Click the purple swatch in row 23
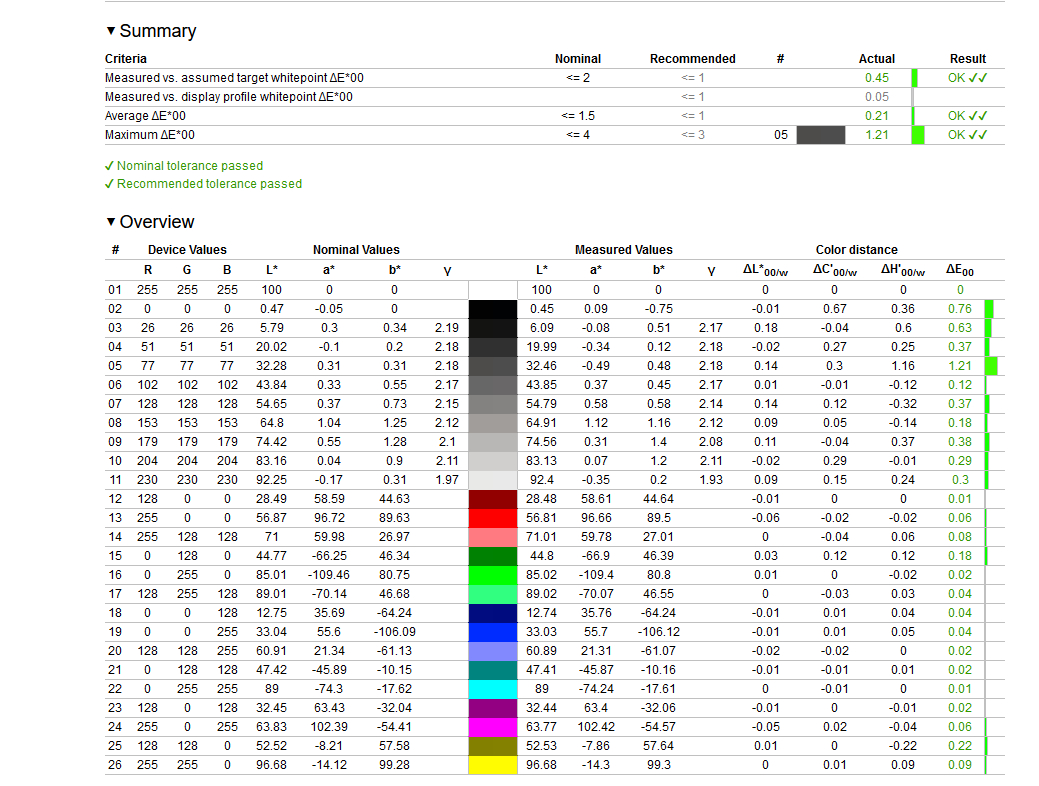The image size is (1039, 786). pos(492,708)
